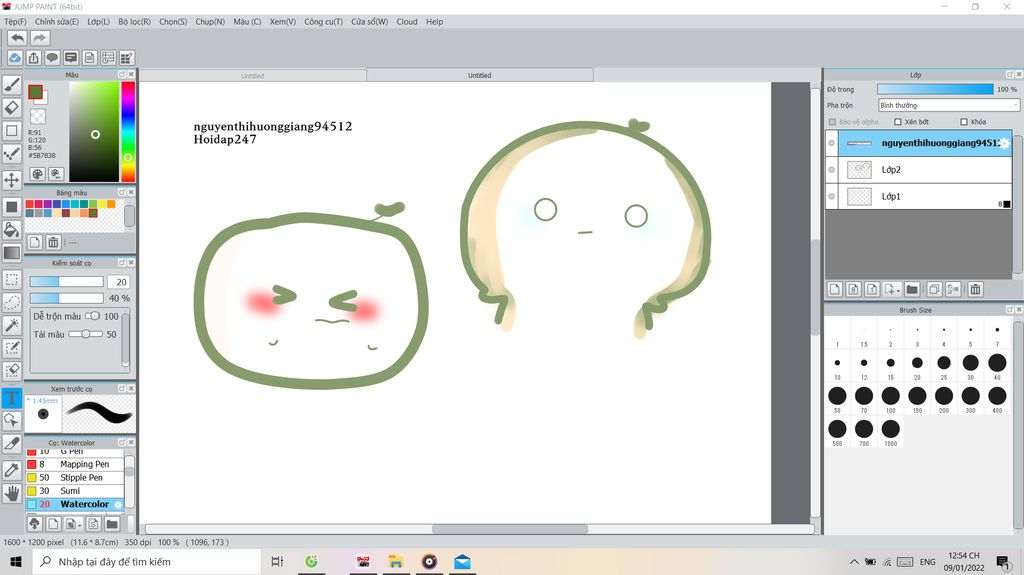
Task: Open the Công cụ(T) menu
Action: (323, 22)
